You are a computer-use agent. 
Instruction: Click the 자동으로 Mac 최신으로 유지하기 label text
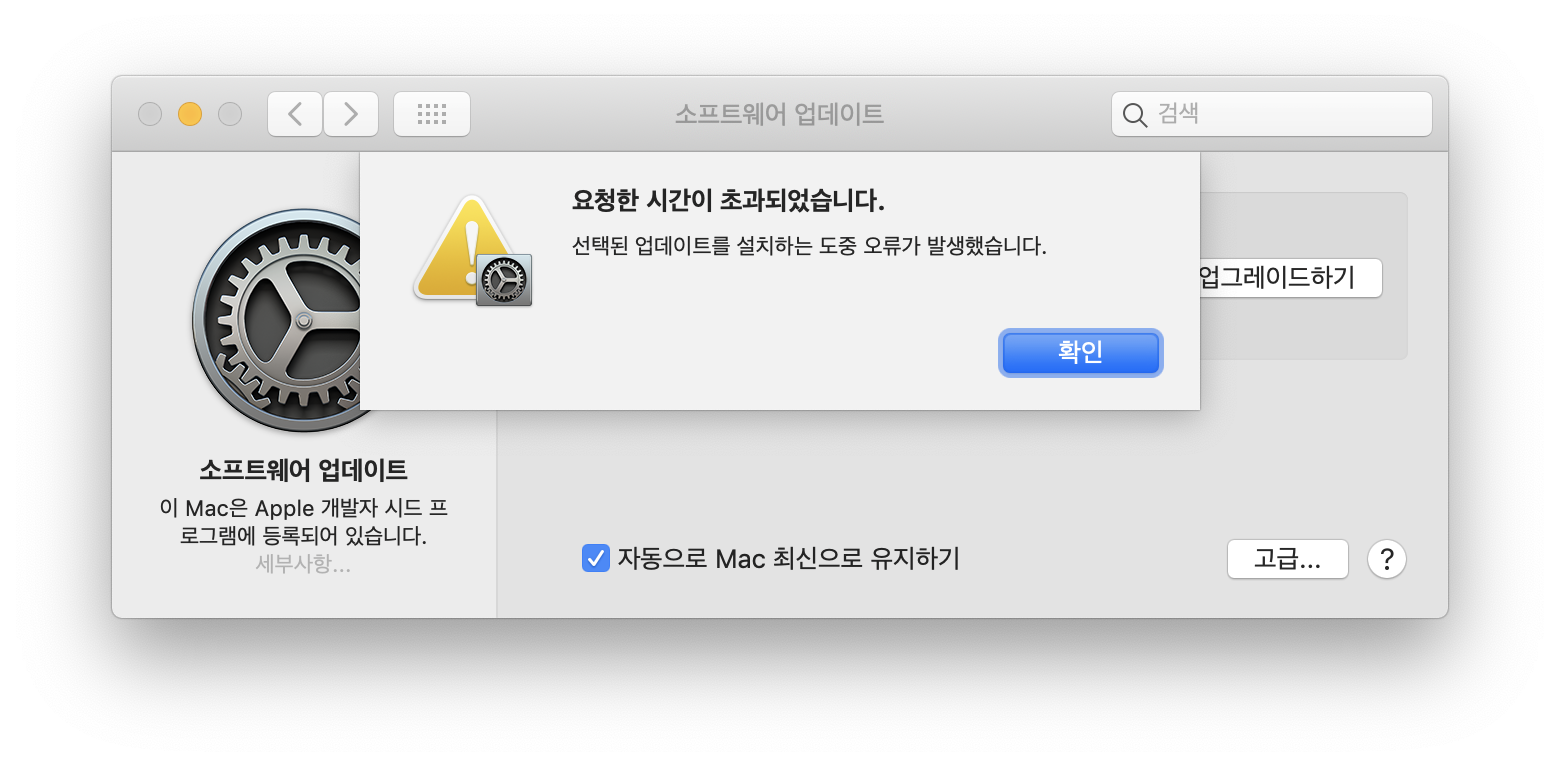click(x=788, y=558)
